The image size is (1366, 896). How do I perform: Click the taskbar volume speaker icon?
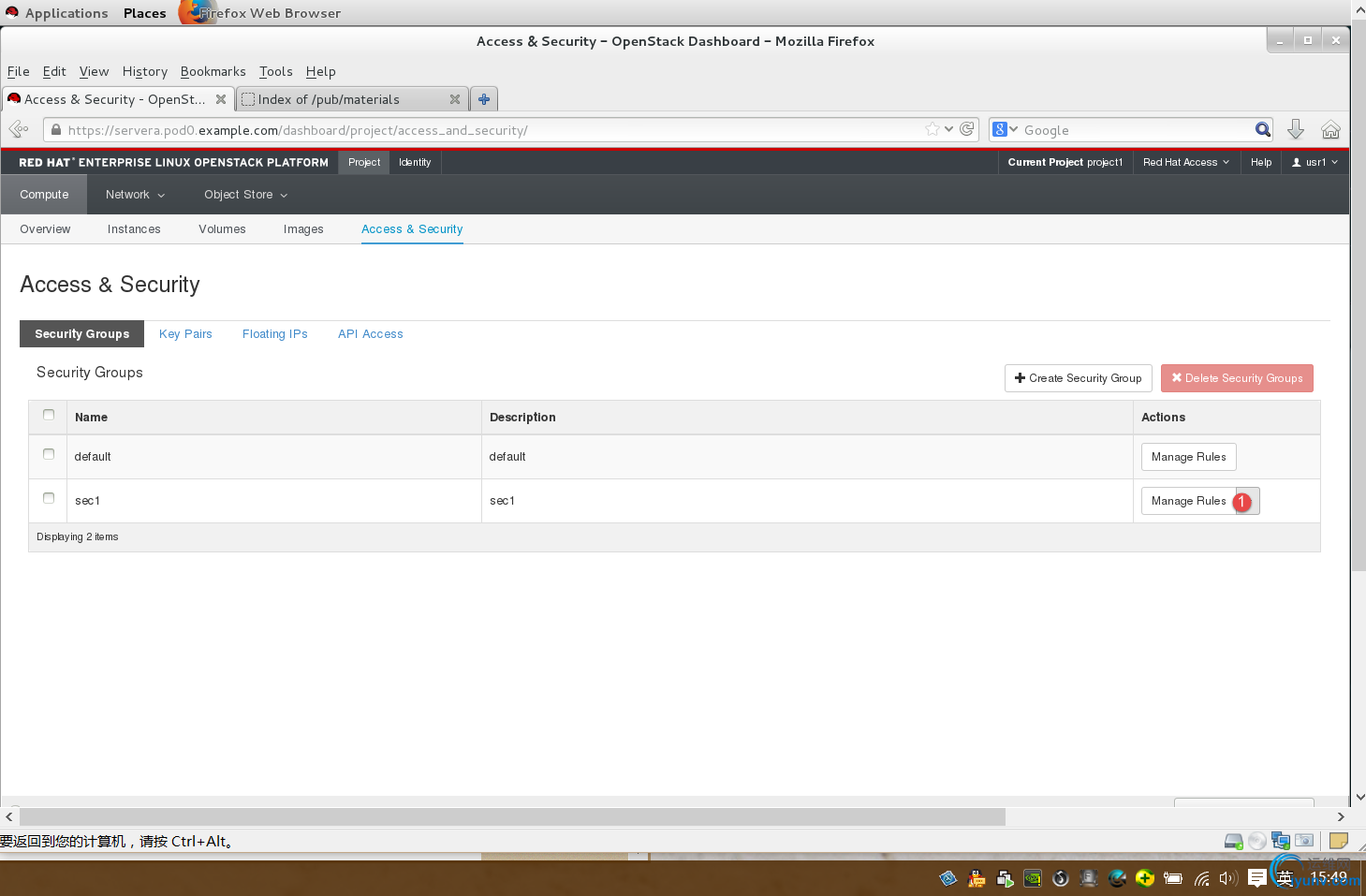point(1228,878)
